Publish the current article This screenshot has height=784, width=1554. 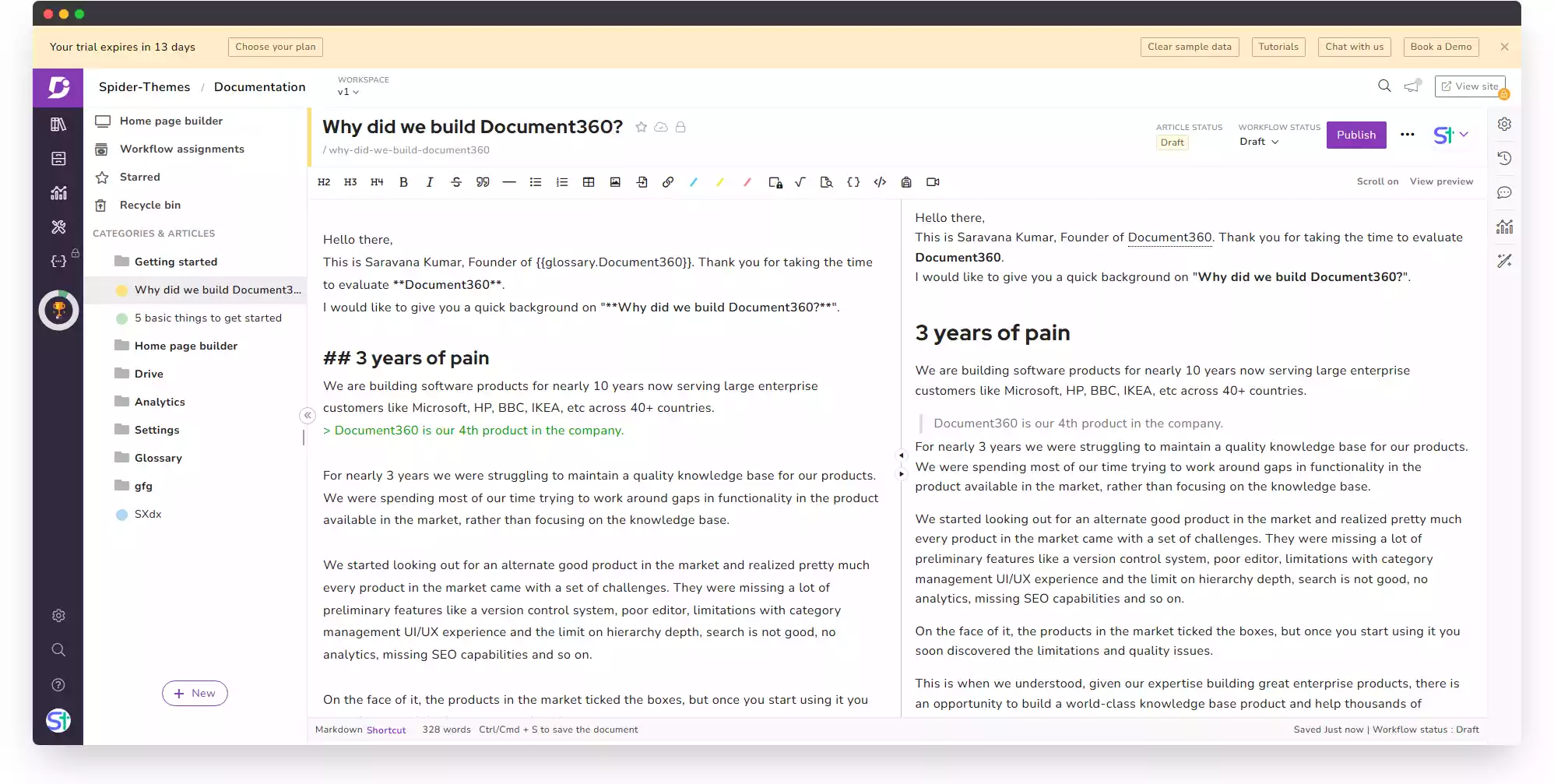coord(1356,135)
